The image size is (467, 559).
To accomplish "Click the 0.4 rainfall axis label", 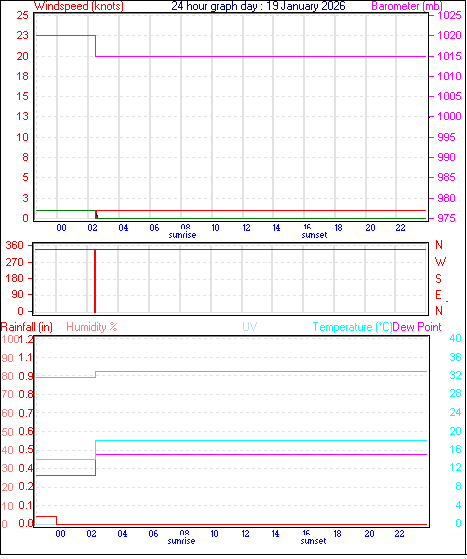I will [x=26, y=468].
